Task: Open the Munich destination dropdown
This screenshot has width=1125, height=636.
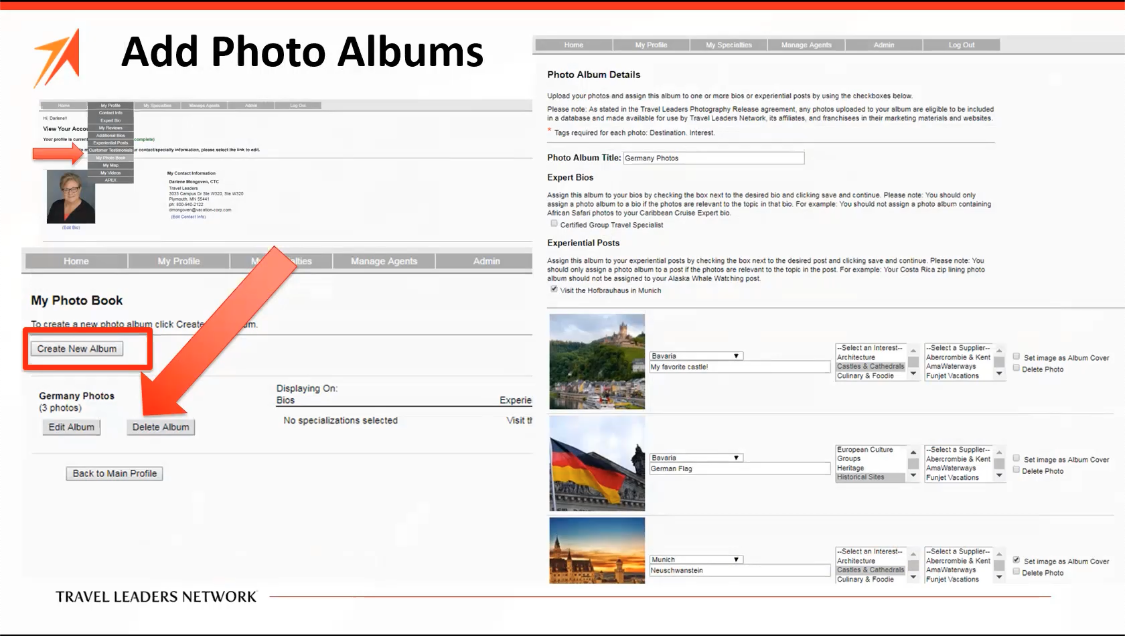Action: (x=696, y=560)
